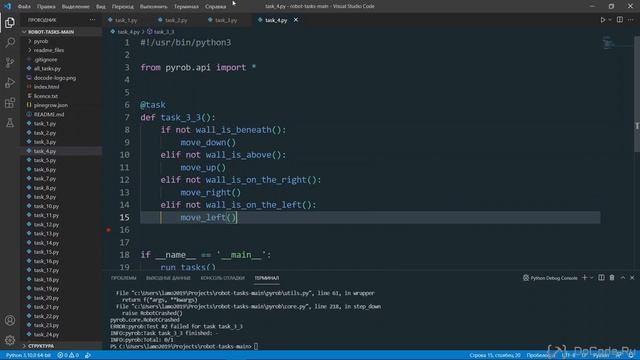Open task_5.py in explorer

[x=45, y=160]
